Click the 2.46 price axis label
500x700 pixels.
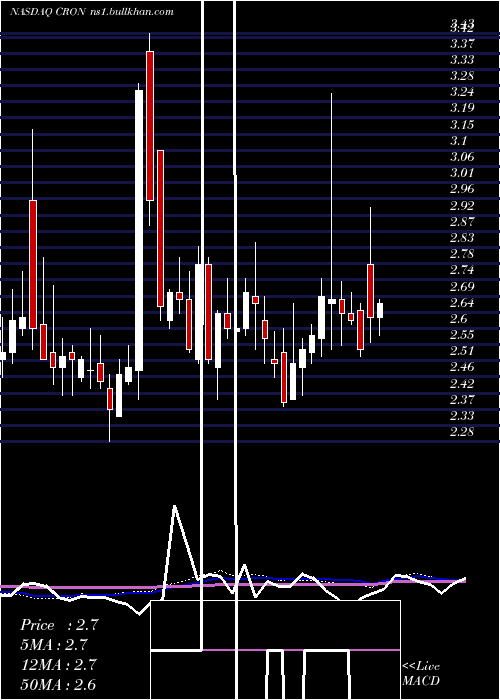coord(462,367)
